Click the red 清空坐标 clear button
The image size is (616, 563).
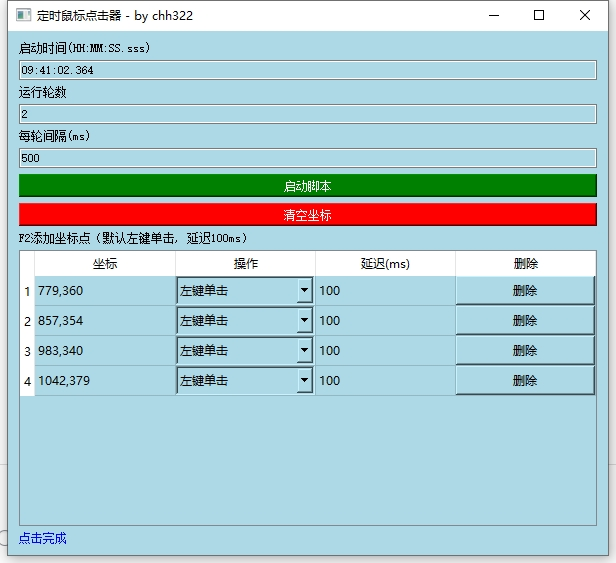pyautogui.click(x=307, y=215)
